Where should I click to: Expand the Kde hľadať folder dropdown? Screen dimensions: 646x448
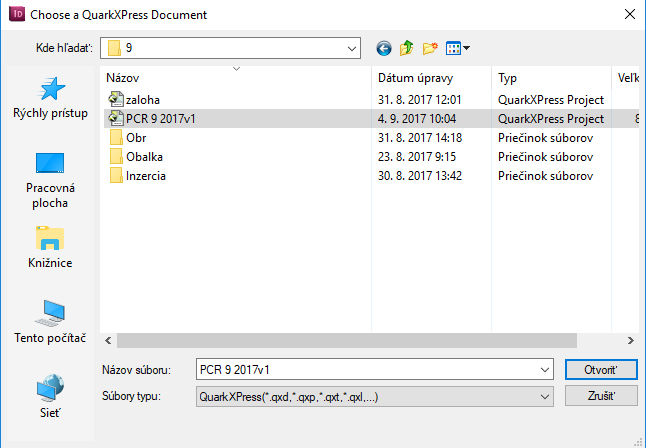(x=351, y=48)
